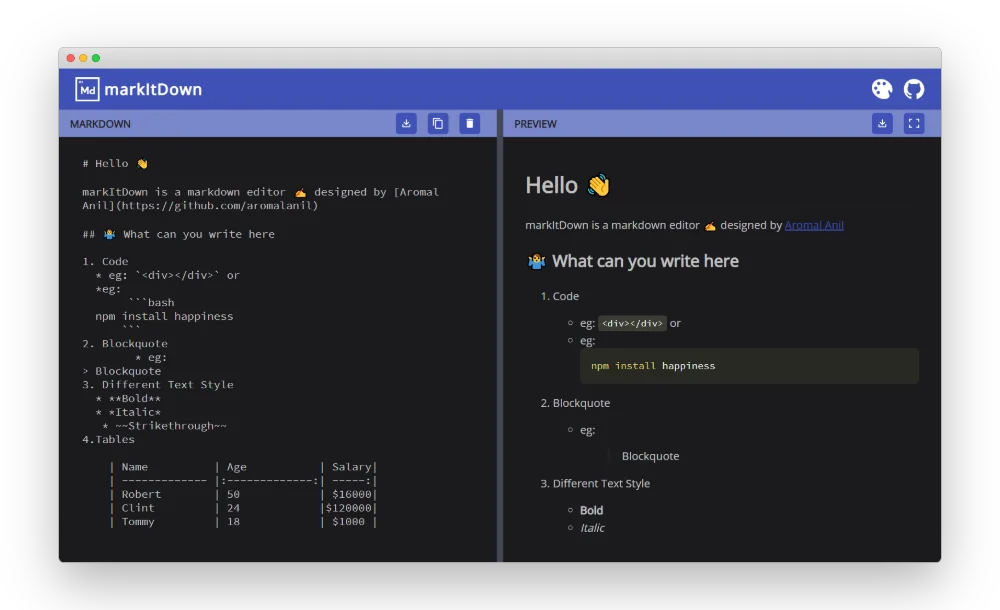Image resolution: width=1000 pixels, height=610 pixels.
Task: Click the '*Italic*' line in editor
Action: point(128,412)
